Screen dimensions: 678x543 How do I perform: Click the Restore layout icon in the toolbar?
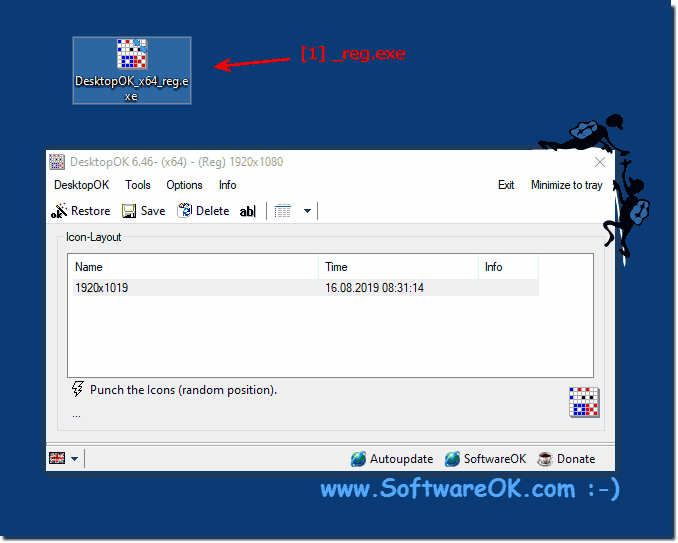(59, 211)
